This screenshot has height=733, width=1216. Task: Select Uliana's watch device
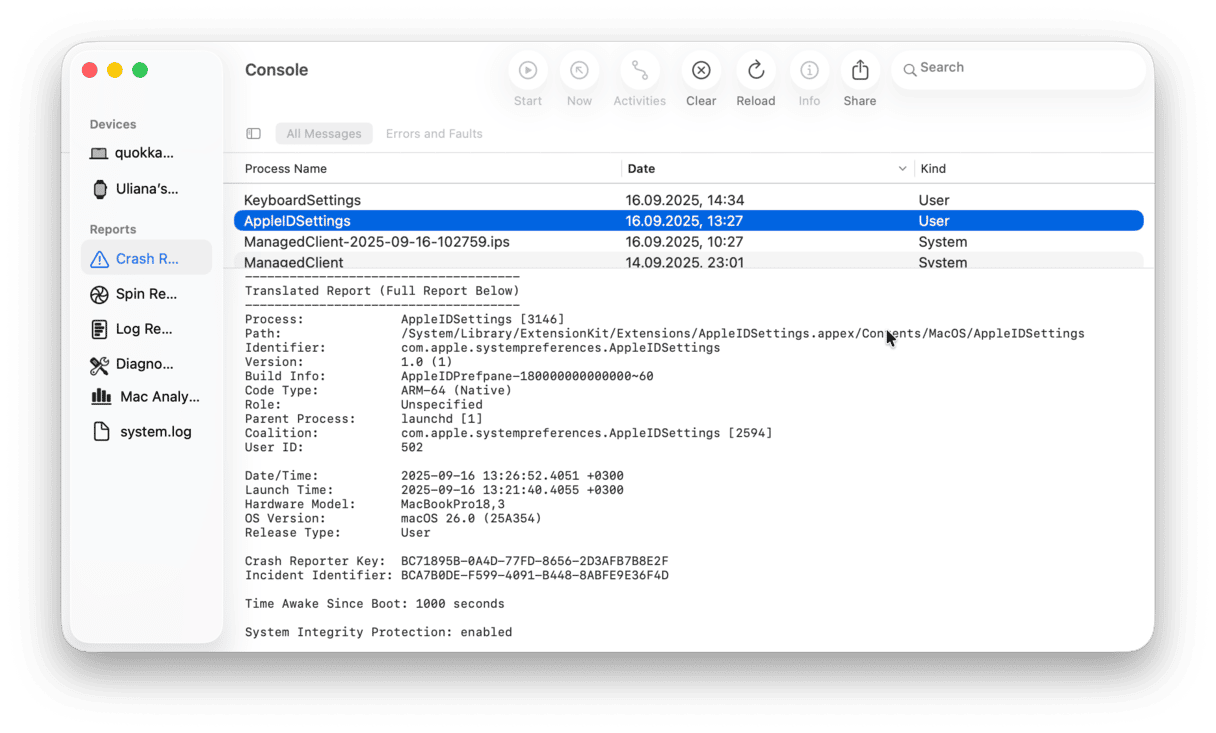coord(146,189)
